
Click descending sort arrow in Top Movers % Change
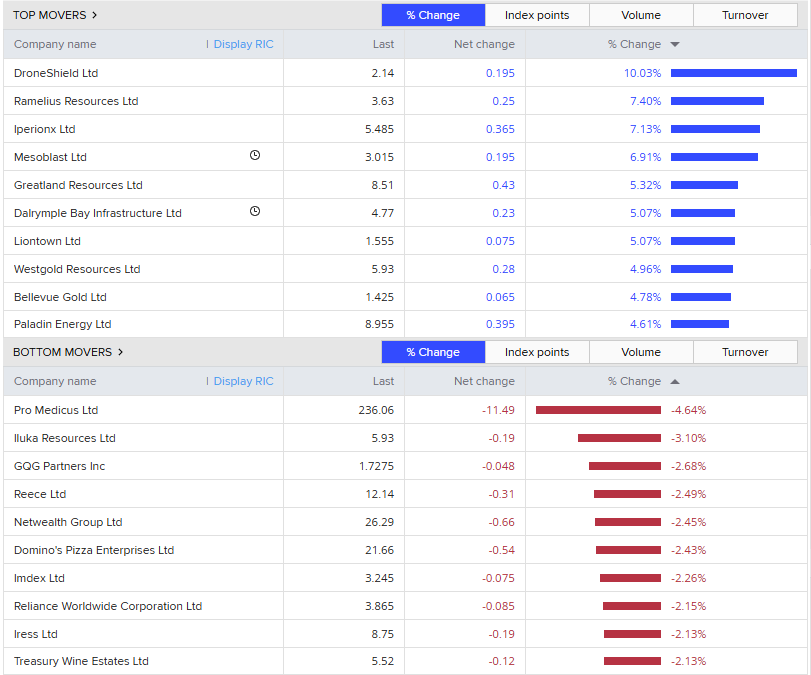(x=675, y=44)
